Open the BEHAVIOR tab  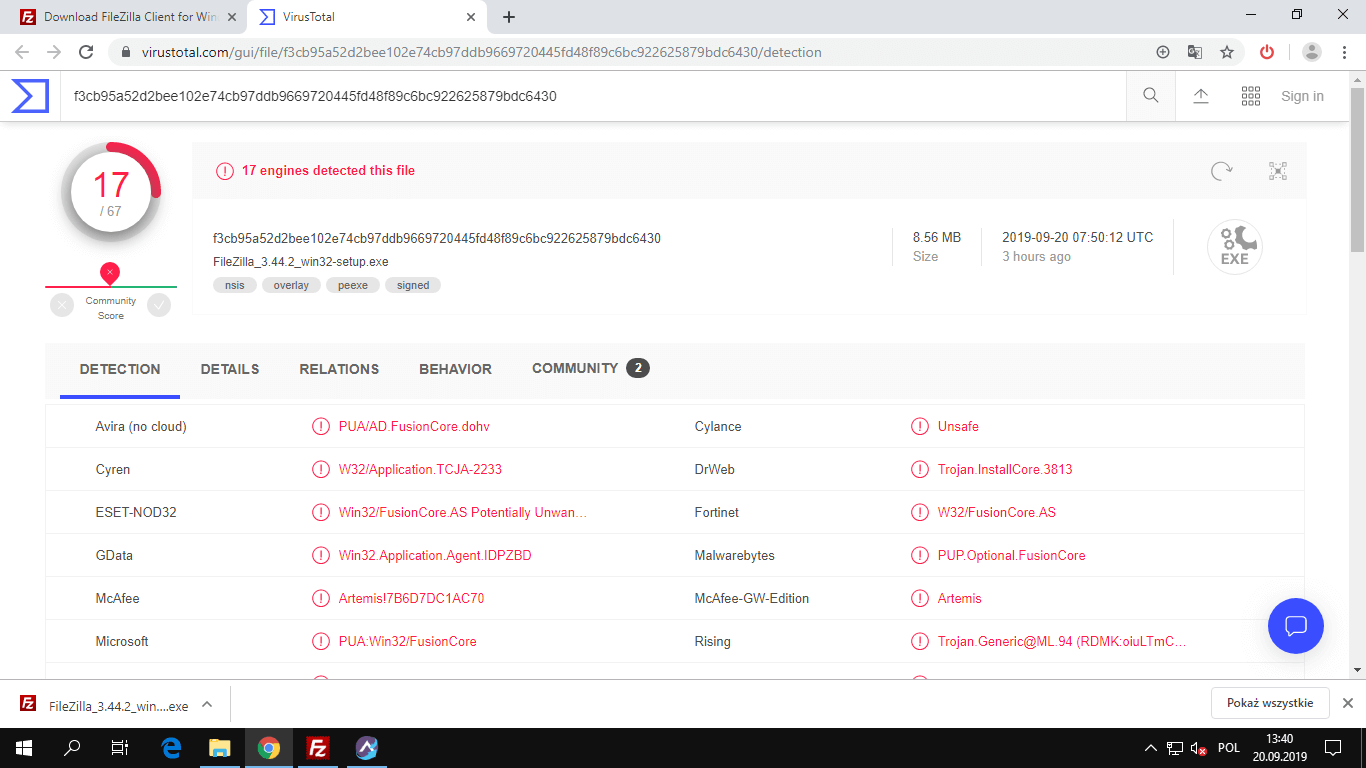pyautogui.click(x=455, y=369)
